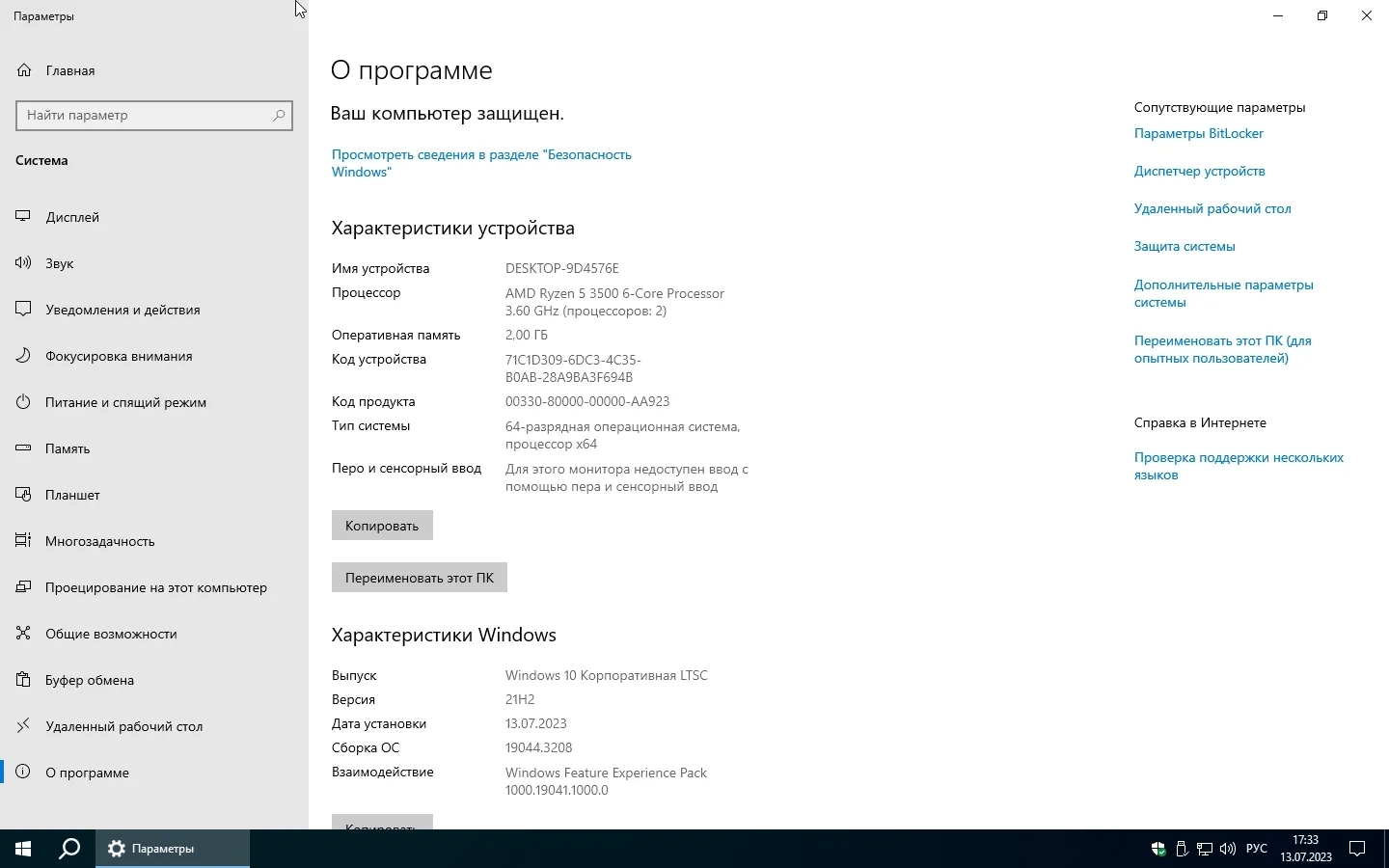
Task: Click OS build value 19044.3208
Action: pyautogui.click(x=539, y=748)
